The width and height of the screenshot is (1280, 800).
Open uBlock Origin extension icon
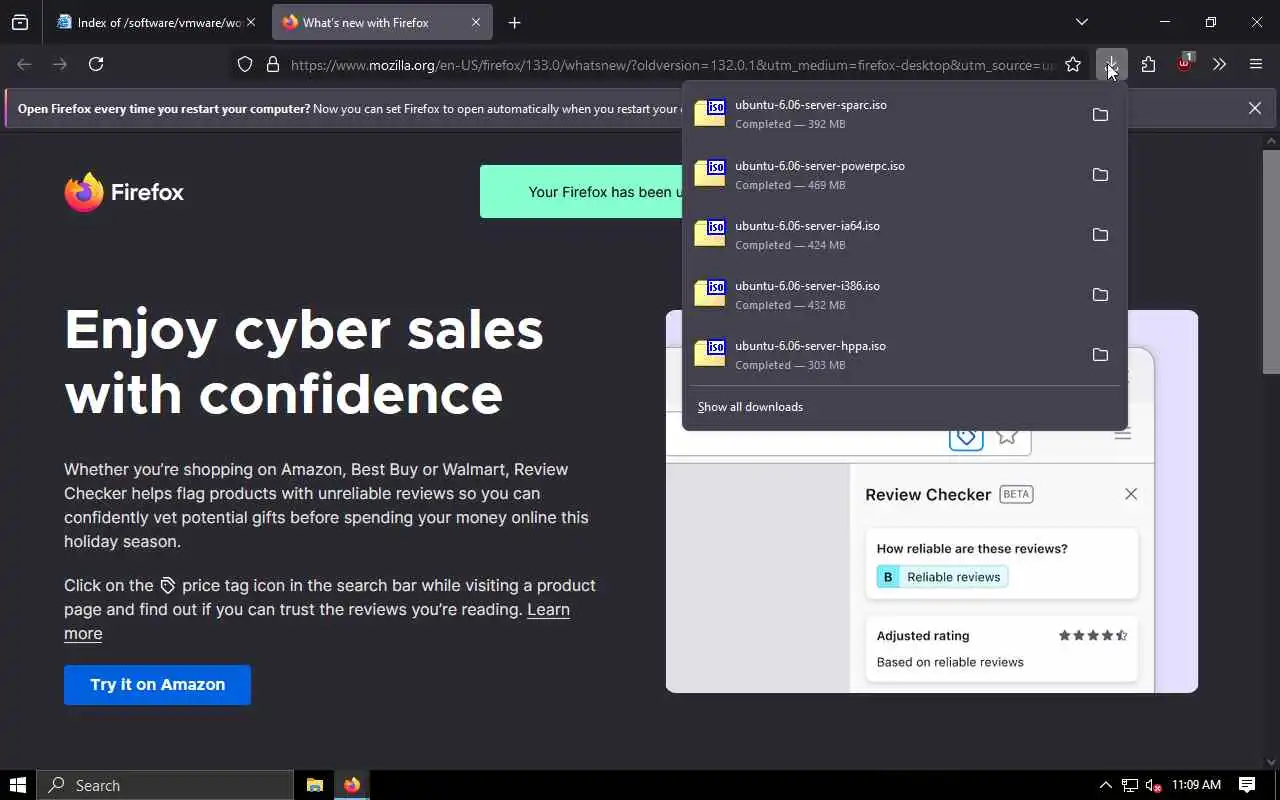click(x=1184, y=64)
